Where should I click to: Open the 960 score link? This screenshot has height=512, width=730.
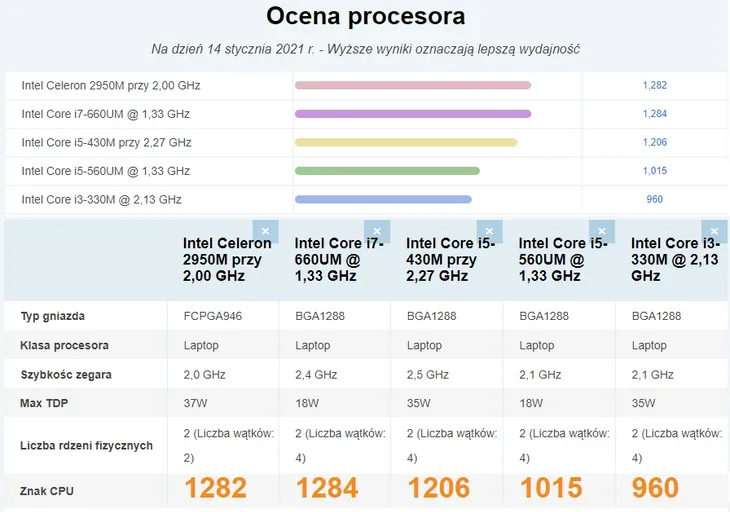click(655, 199)
